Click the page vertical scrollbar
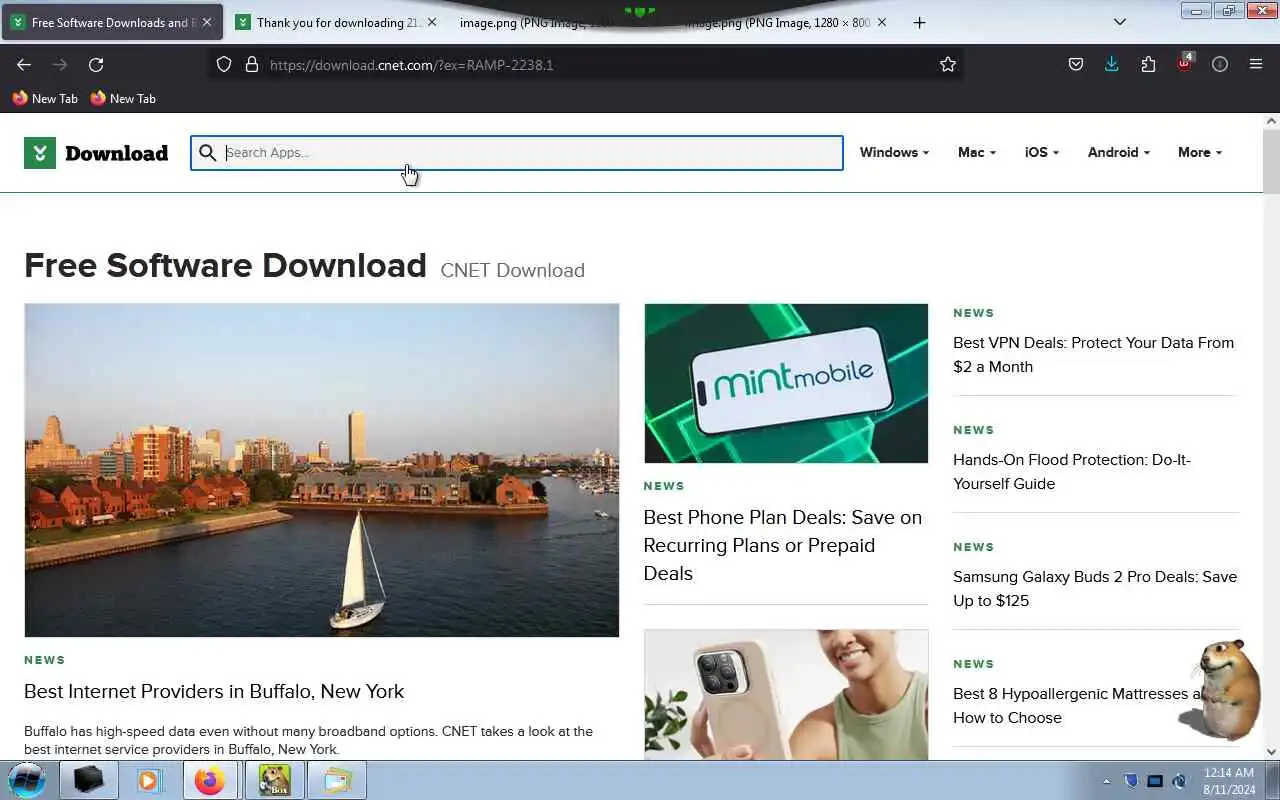Viewport: 1280px width, 800px height. click(1271, 162)
